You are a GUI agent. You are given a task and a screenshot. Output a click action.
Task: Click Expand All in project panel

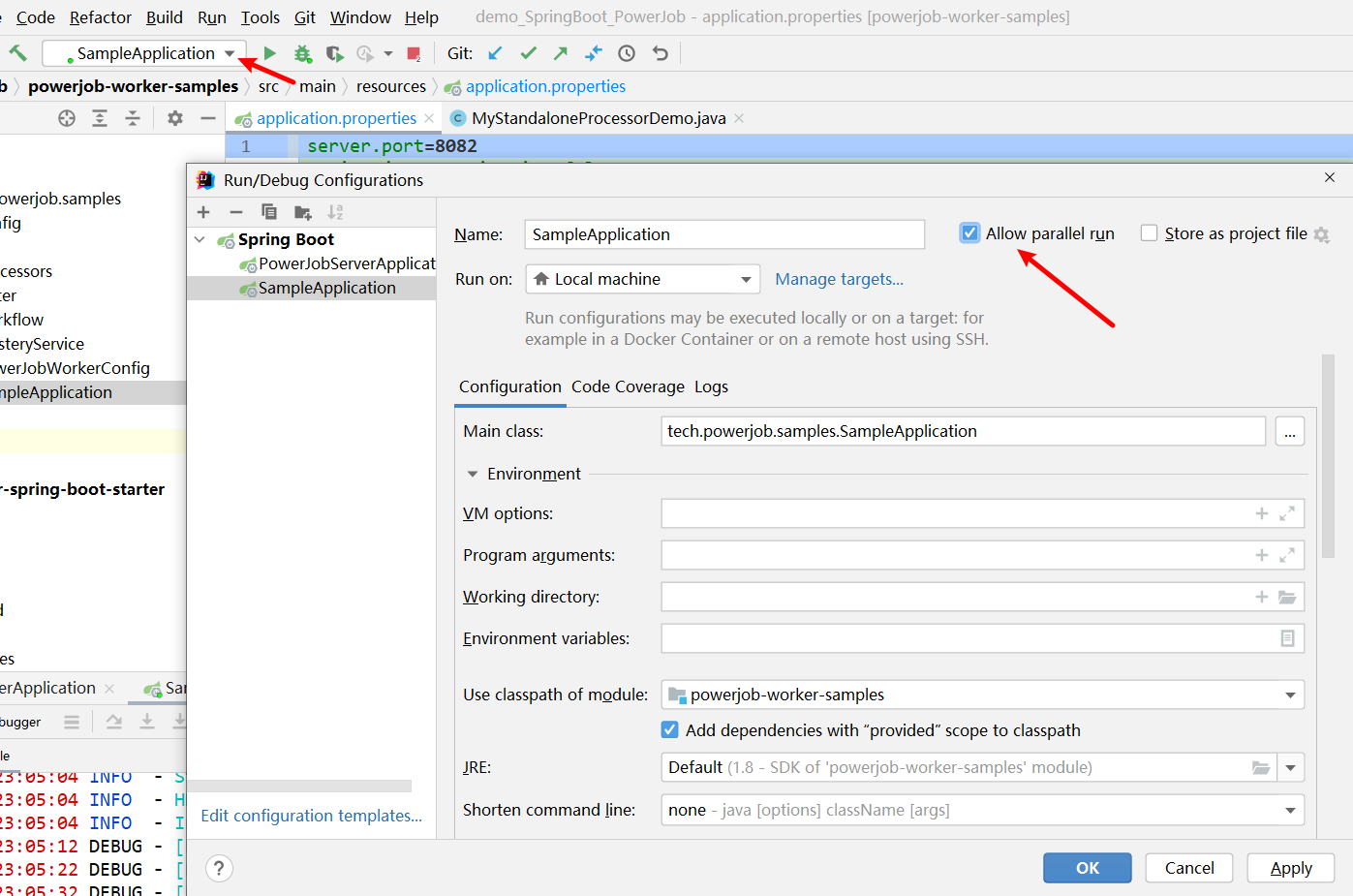click(100, 118)
